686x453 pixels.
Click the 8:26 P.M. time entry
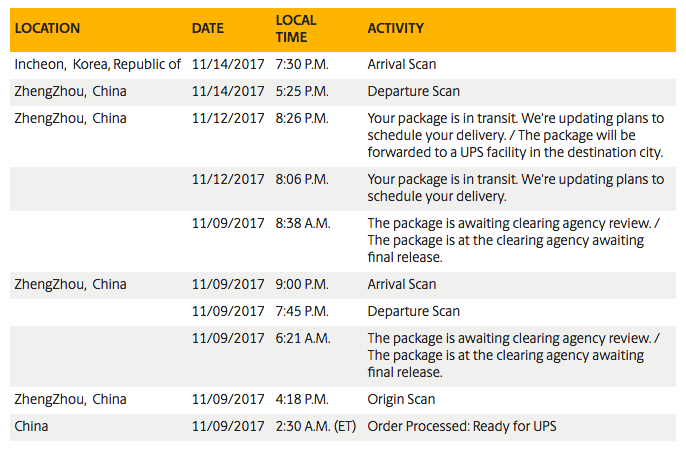(x=302, y=118)
